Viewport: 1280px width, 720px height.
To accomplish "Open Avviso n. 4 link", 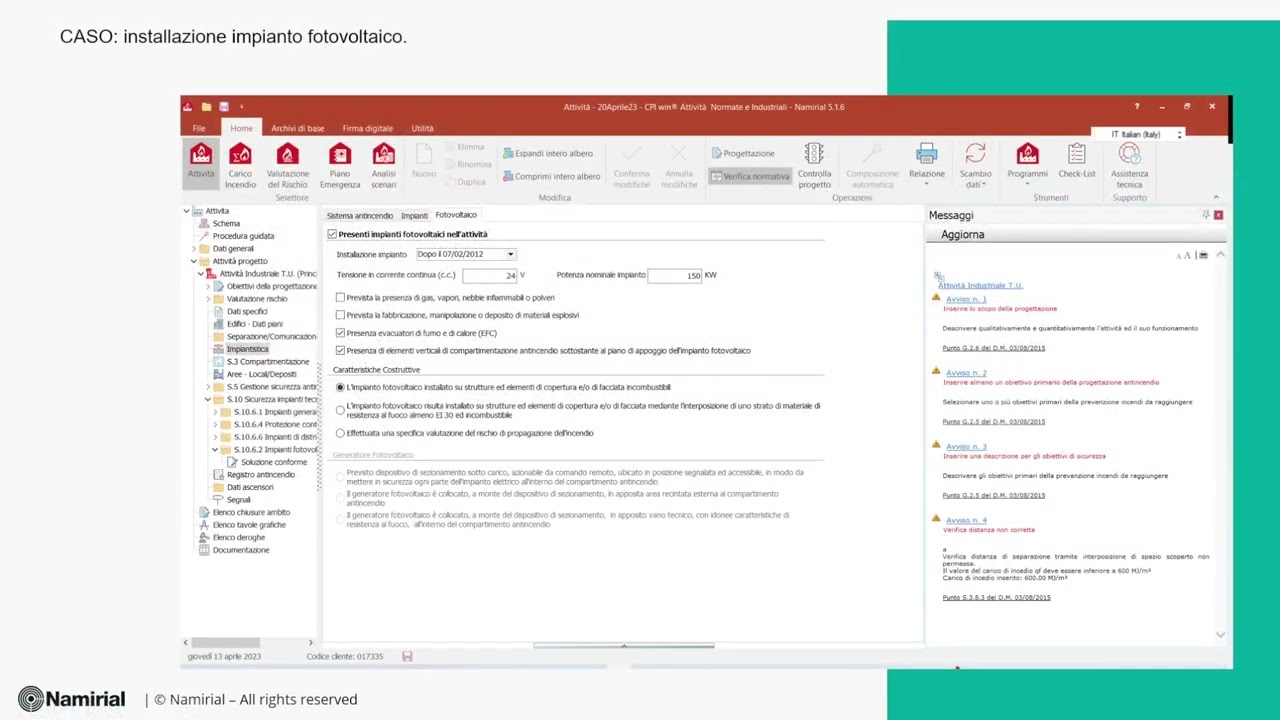I will pyautogui.click(x=965, y=520).
